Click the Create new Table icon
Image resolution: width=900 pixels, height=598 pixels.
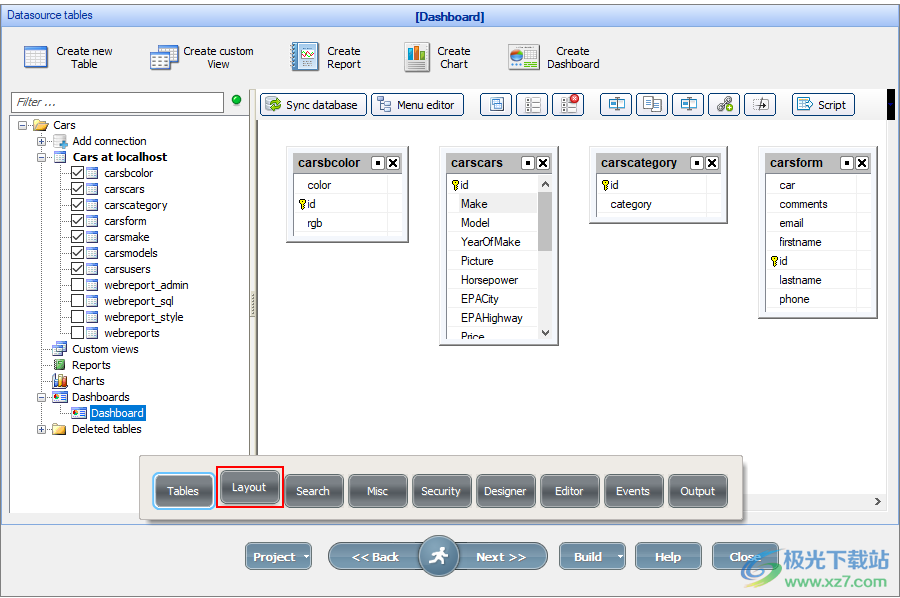36,57
